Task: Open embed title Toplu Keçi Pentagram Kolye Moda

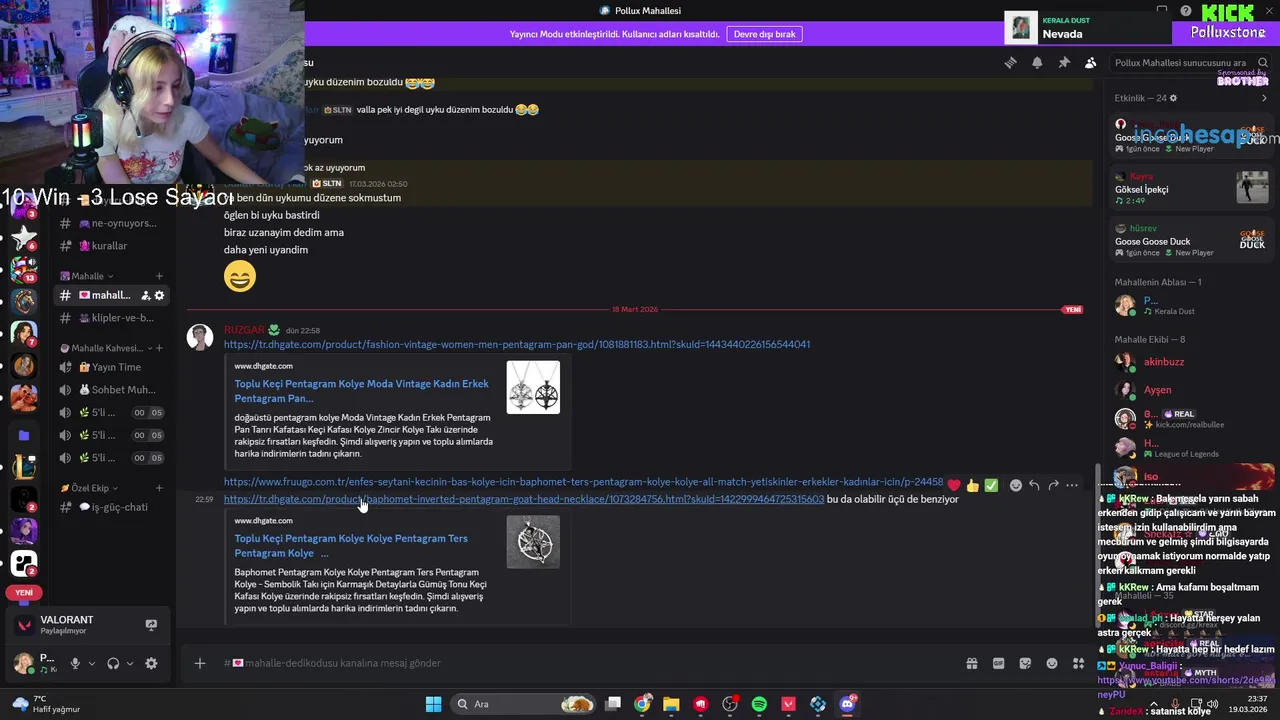Action: 361,391
